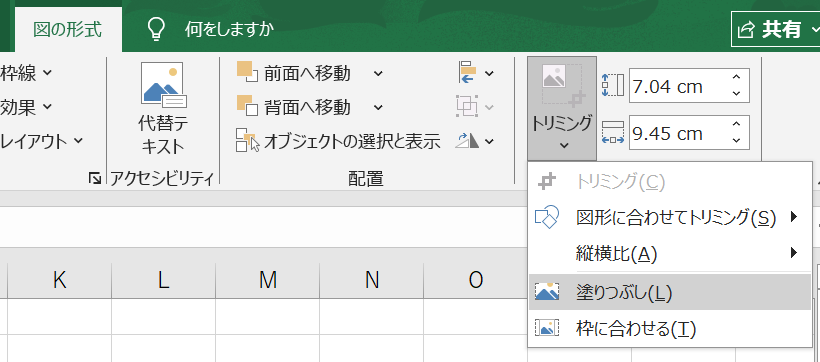This screenshot has width=820, height=362.
Task: Open オブジェクトの選択と表示 selection pane
Action: tap(338, 141)
